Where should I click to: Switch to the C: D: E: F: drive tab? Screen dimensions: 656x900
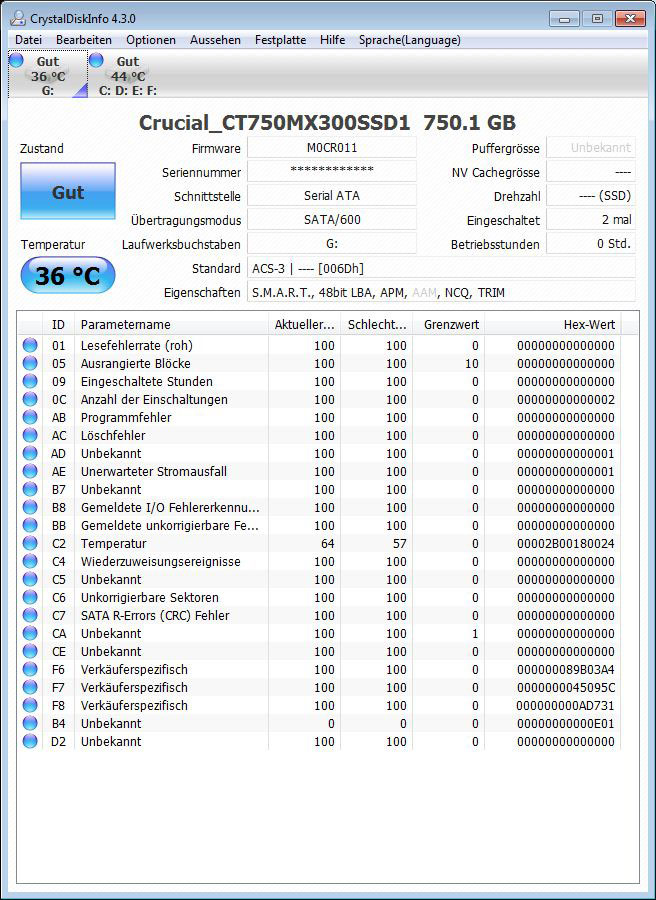[x=127, y=75]
